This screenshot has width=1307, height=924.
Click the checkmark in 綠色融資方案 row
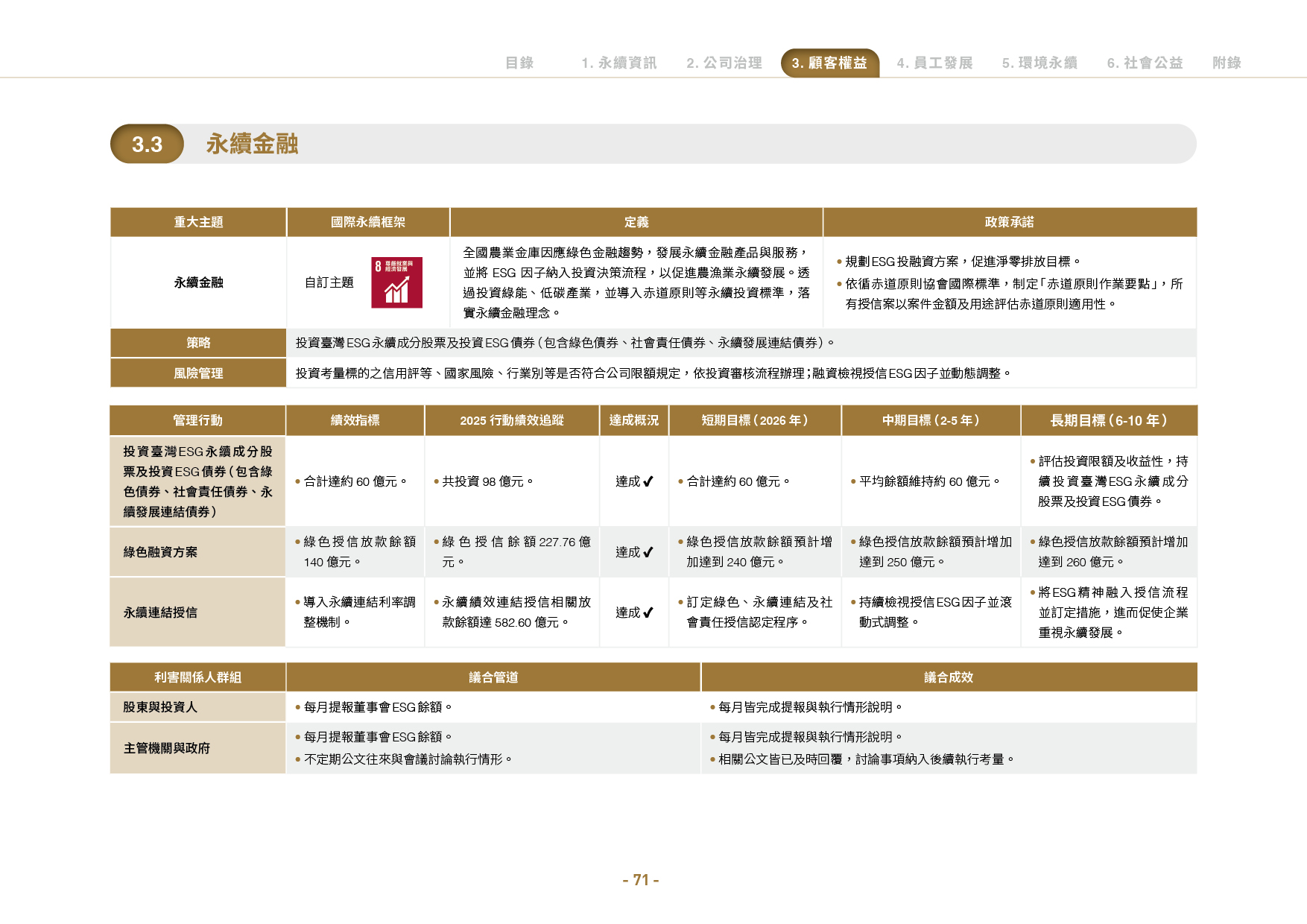[648, 552]
